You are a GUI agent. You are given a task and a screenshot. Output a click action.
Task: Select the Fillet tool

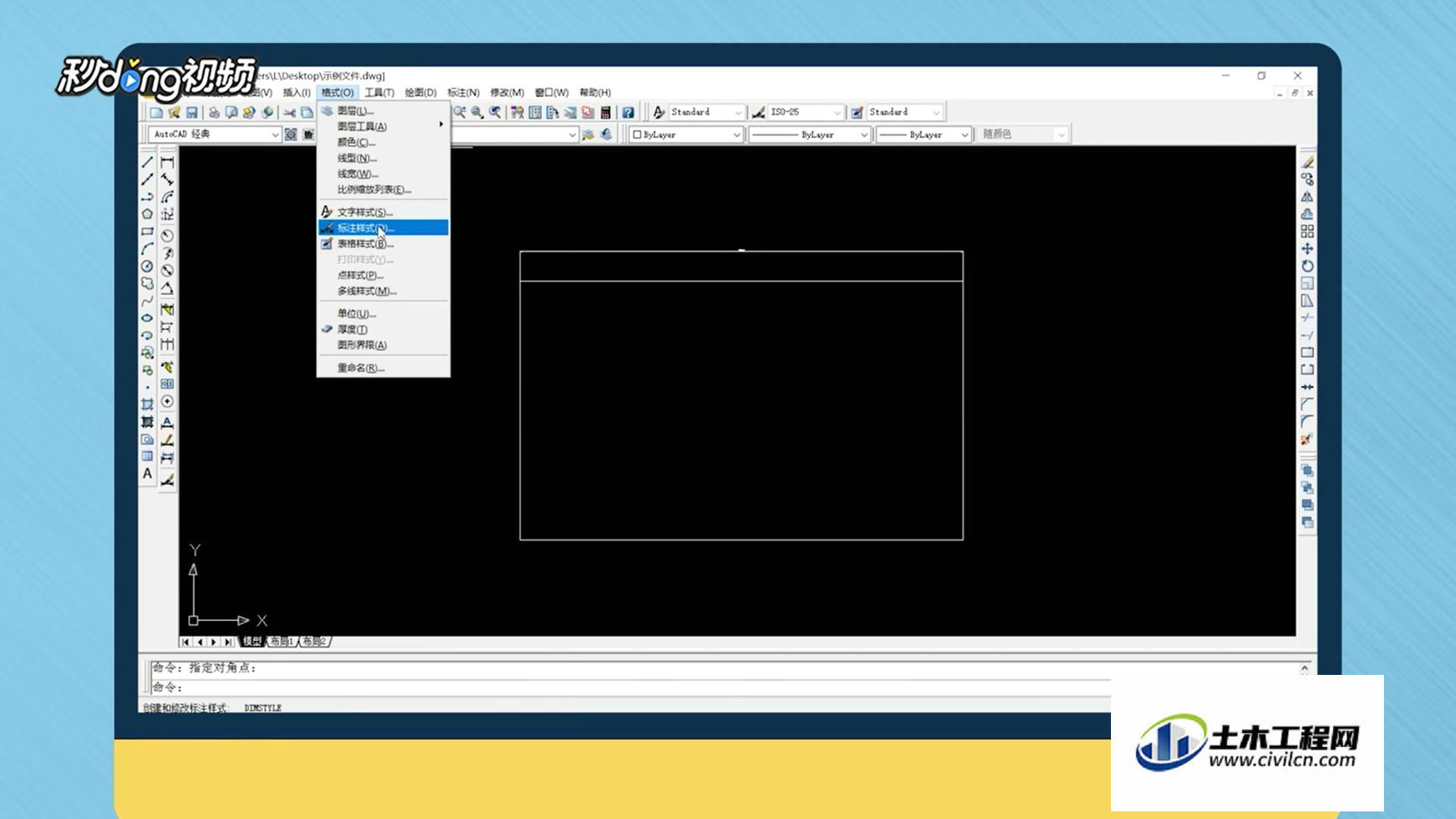pos(1307,422)
